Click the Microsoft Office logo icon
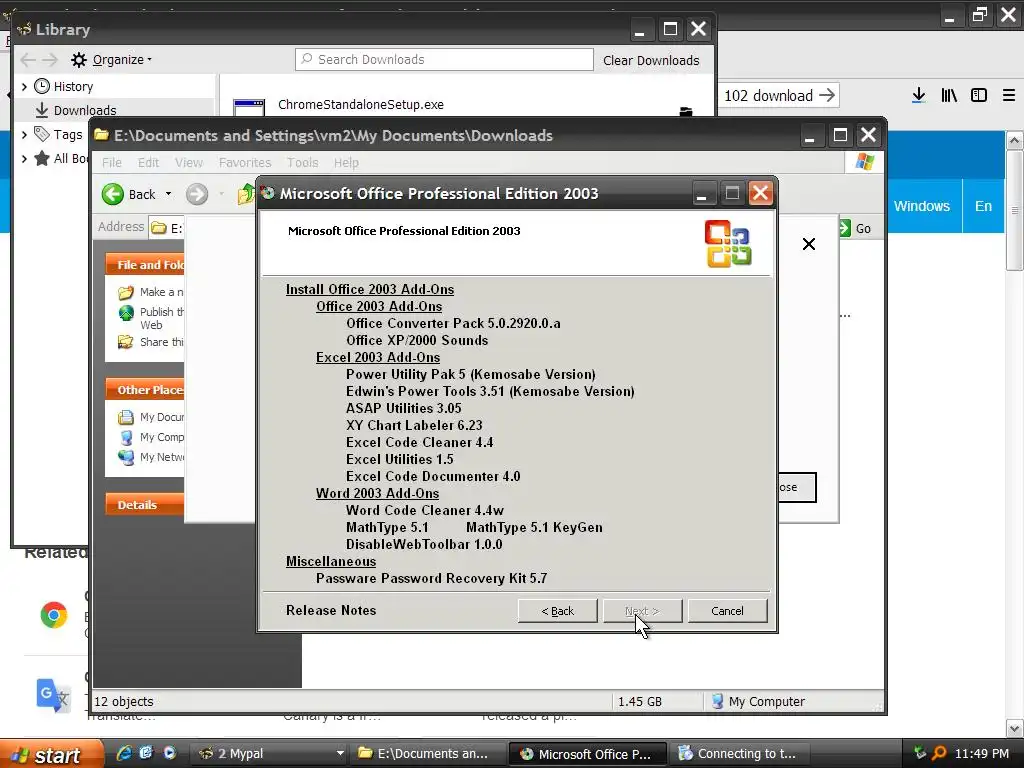The image size is (1024, 768). (728, 244)
